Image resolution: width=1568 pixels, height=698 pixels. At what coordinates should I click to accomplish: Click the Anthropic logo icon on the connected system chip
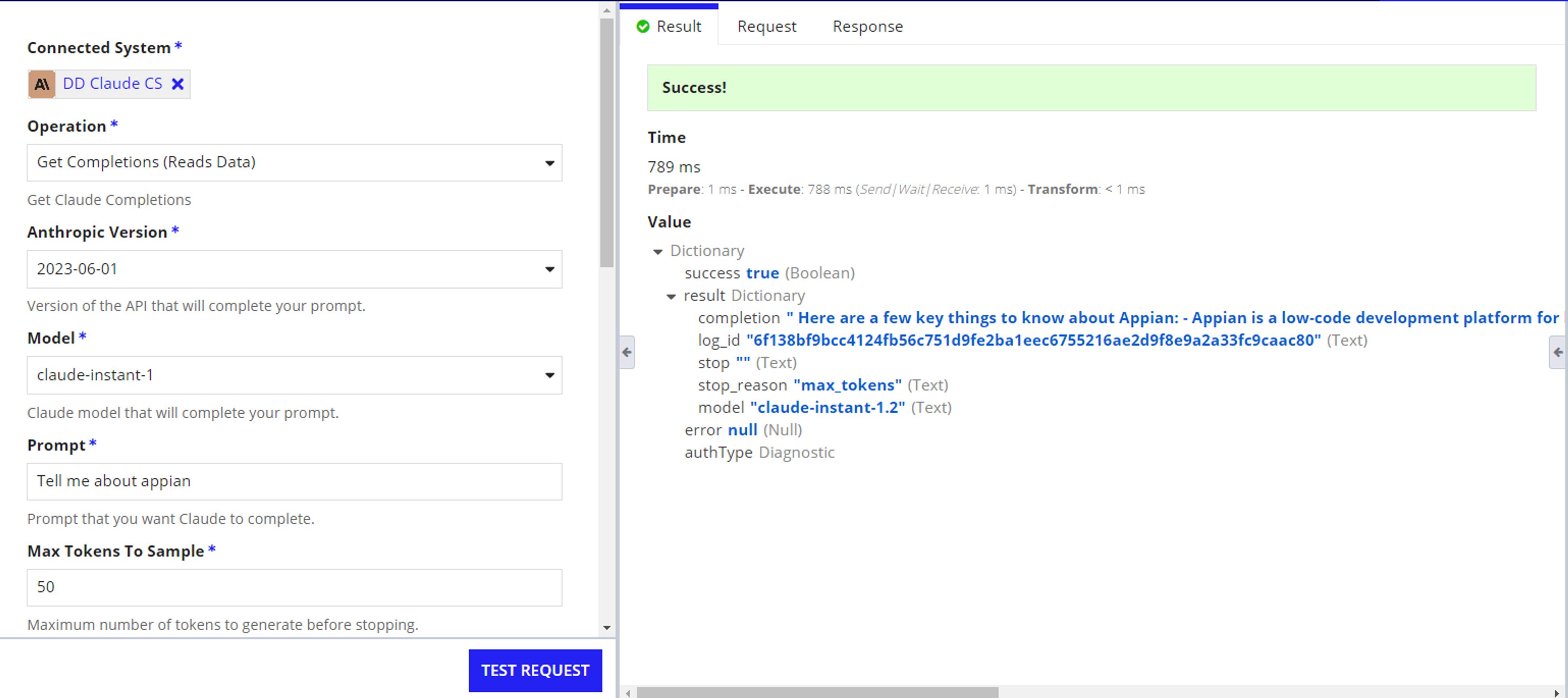coord(42,84)
